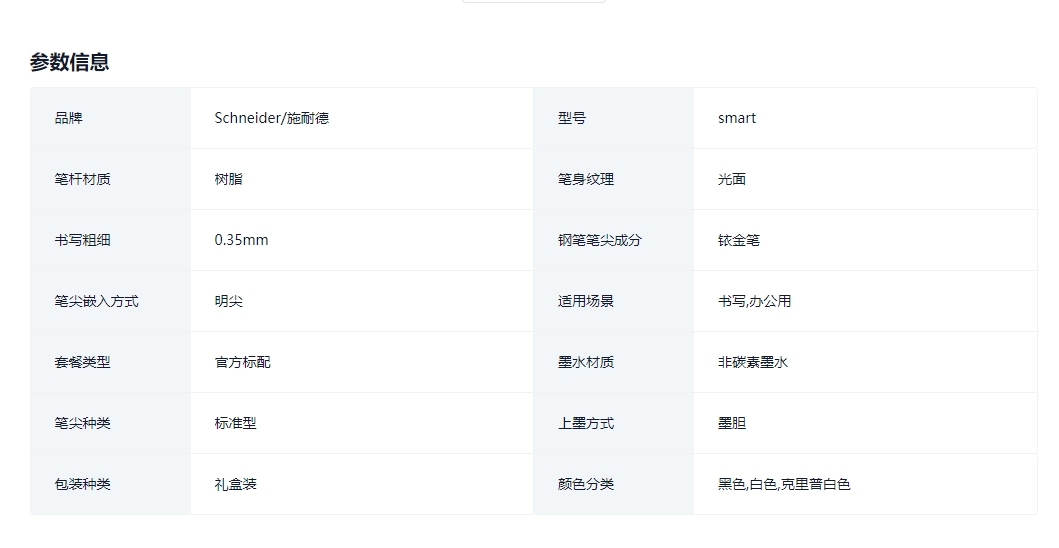Viewport: 1059px width, 548px height.
Task: Click the 礼盒装 packaging value
Action: (236, 484)
